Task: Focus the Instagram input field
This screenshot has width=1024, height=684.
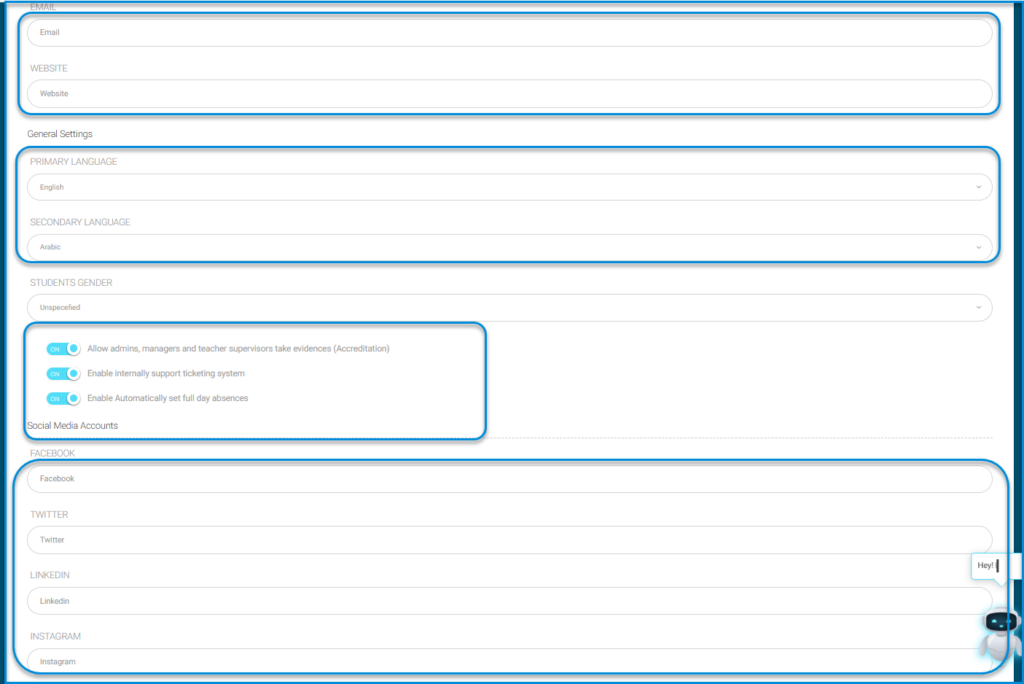Action: coord(509,662)
